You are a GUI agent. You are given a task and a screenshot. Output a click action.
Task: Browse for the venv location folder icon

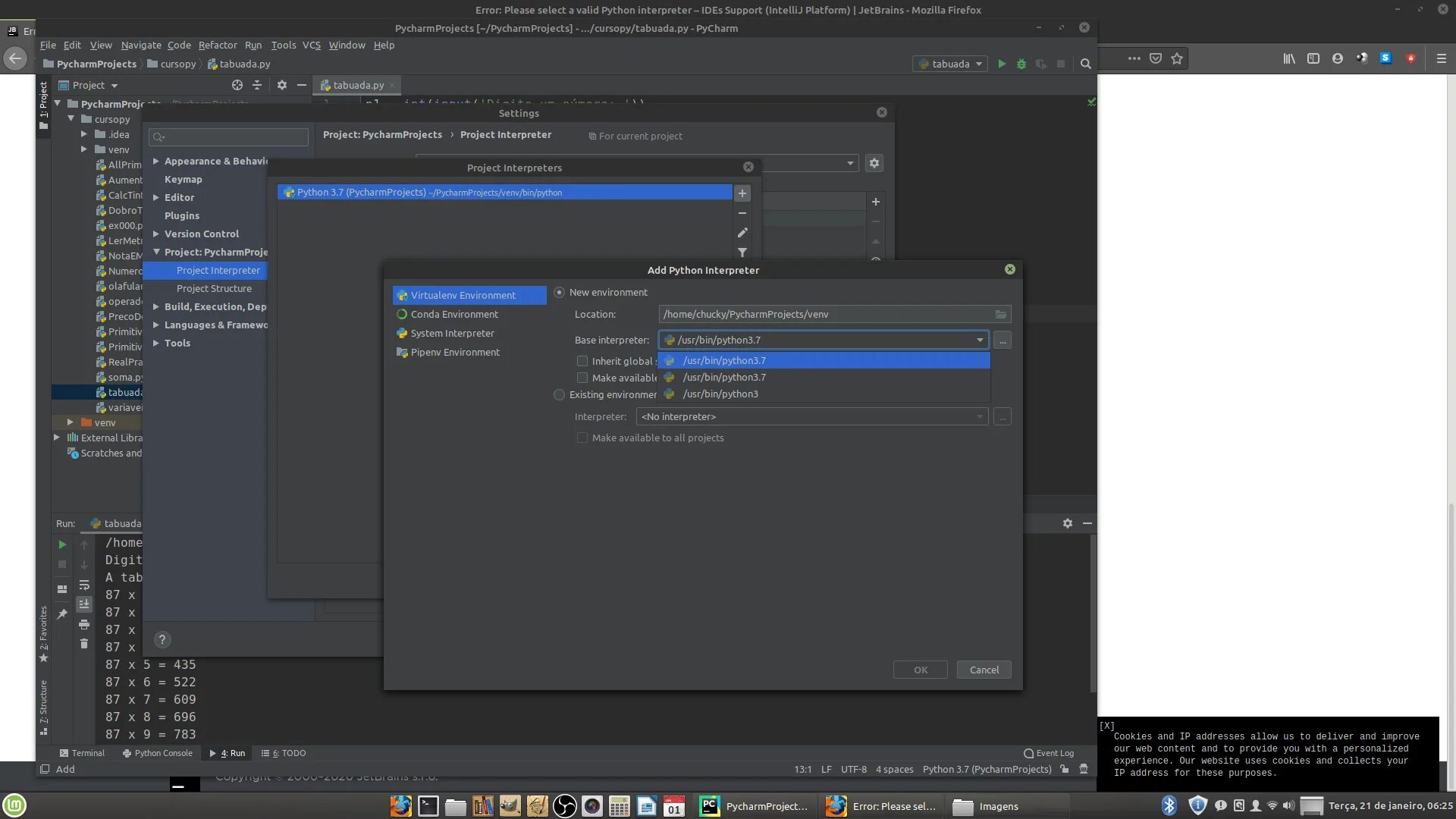[x=1001, y=315]
